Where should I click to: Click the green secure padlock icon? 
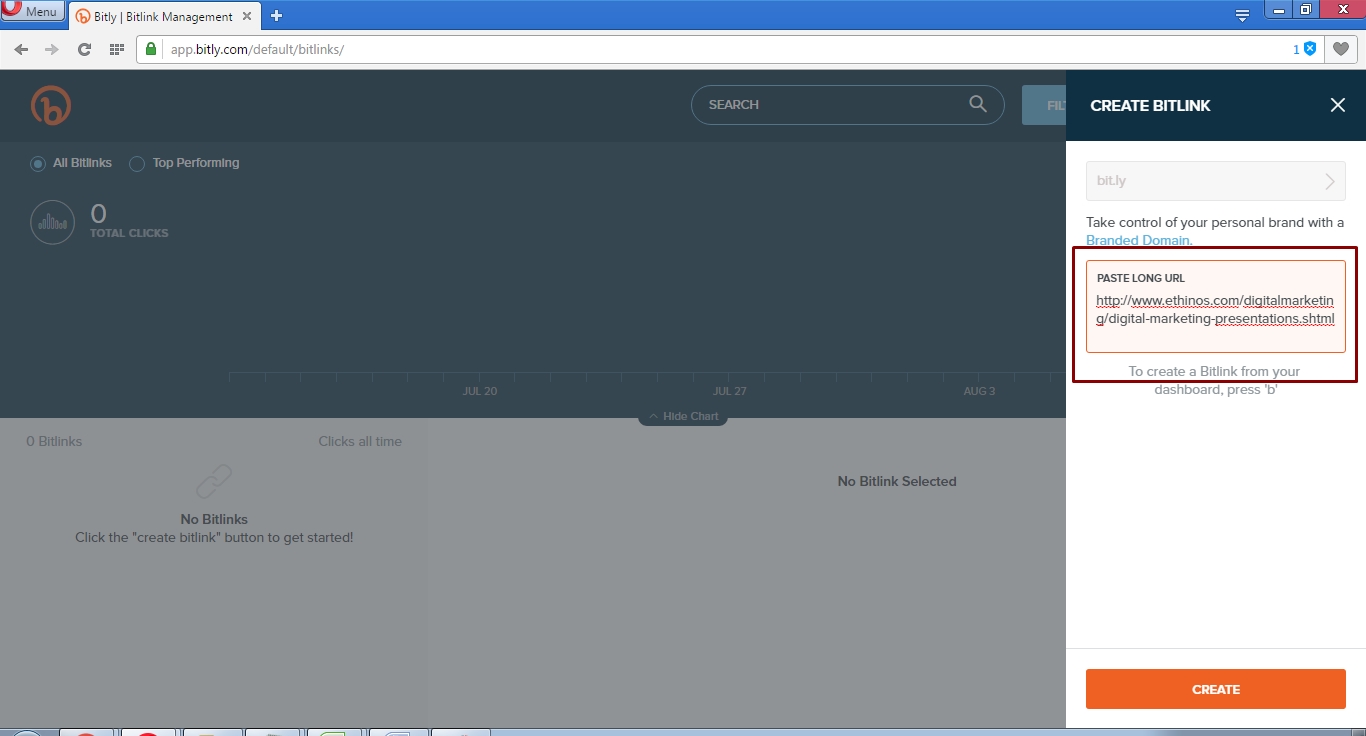151,49
